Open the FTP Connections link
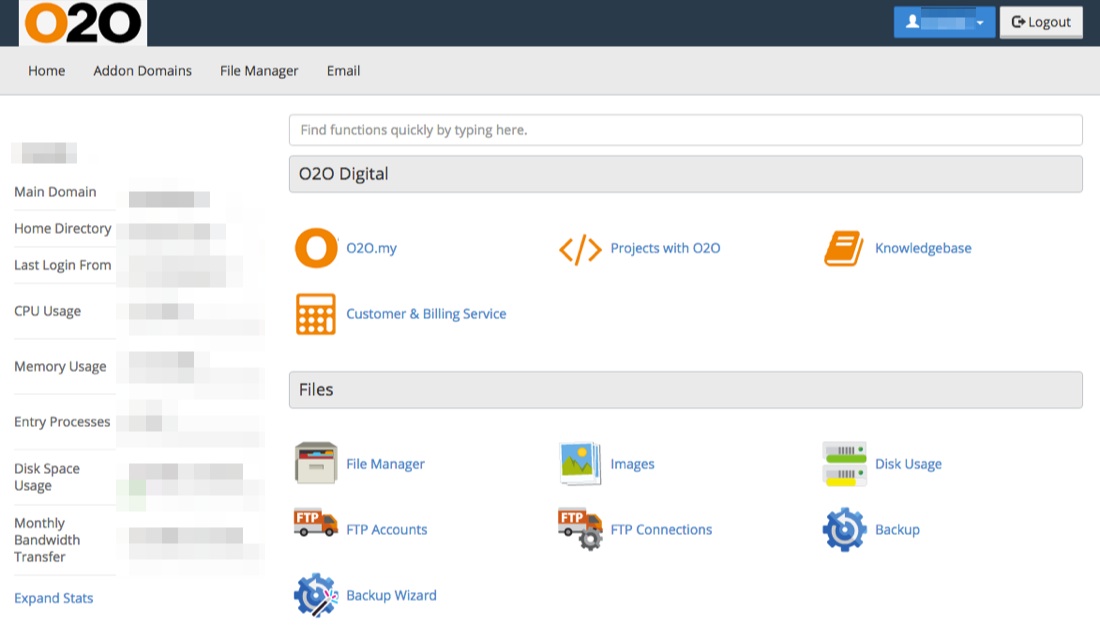Screen dimensions: 1100x640 click(x=661, y=530)
